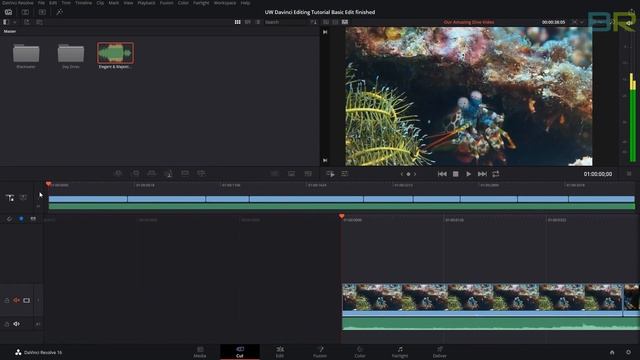640x360 pixels.
Task: Open the Transitions panel icon
Action: [25, 12]
